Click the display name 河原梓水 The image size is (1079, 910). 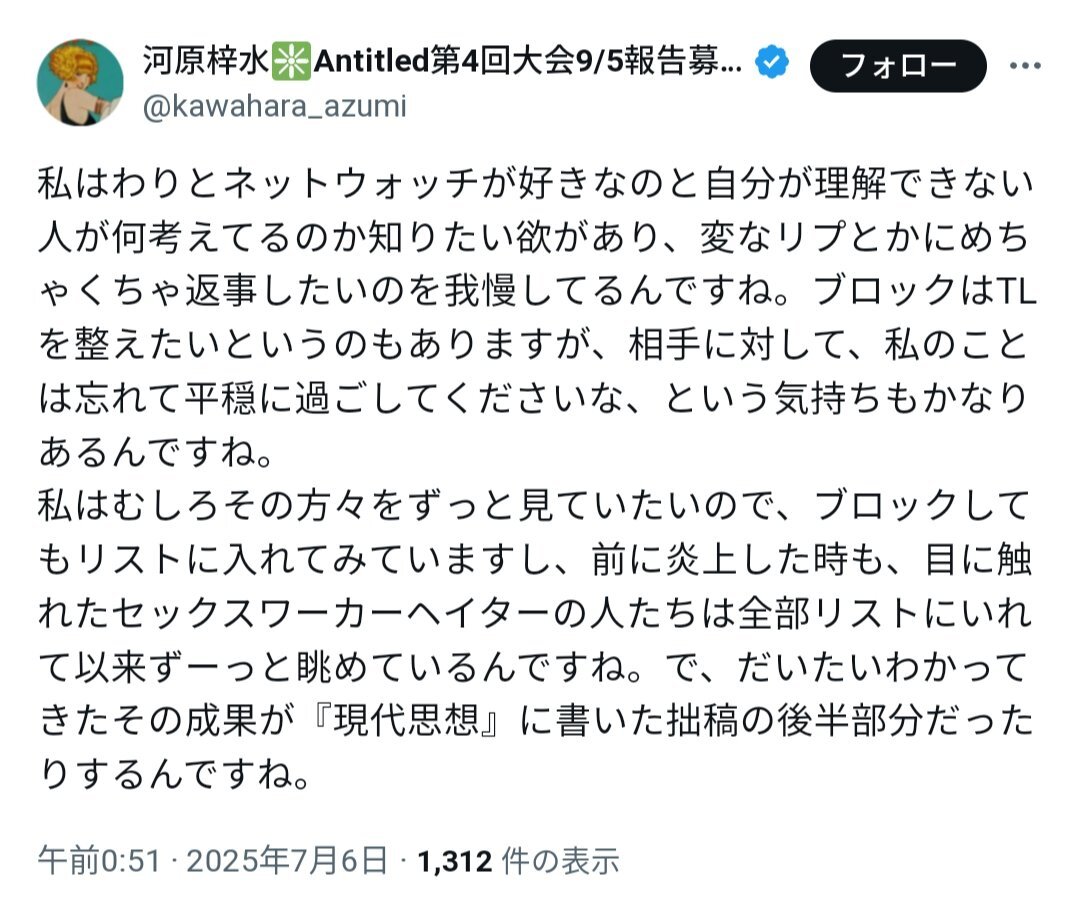click(206, 61)
